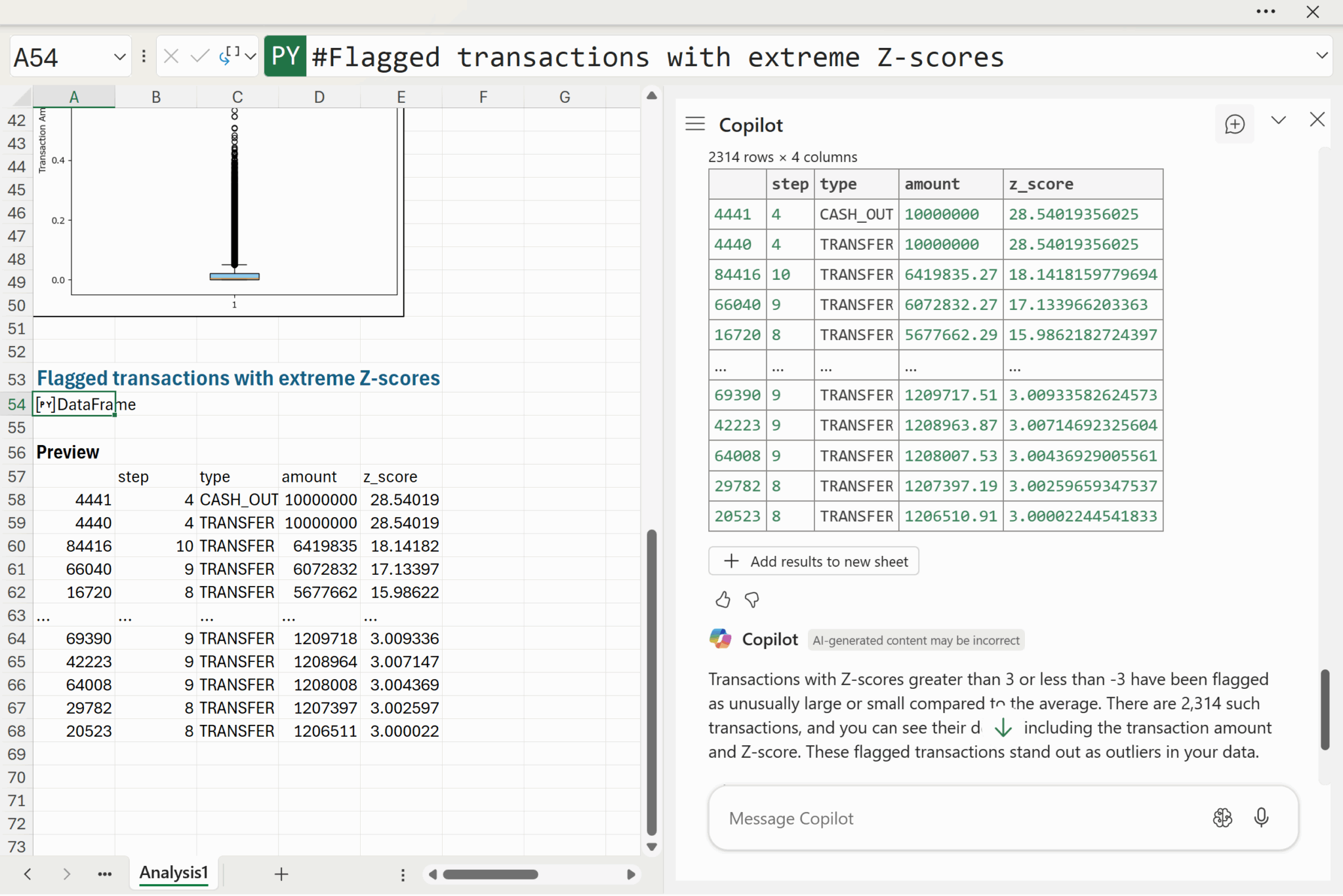
Task: Click the horizontal scrollbar thumb
Action: (490, 874)
